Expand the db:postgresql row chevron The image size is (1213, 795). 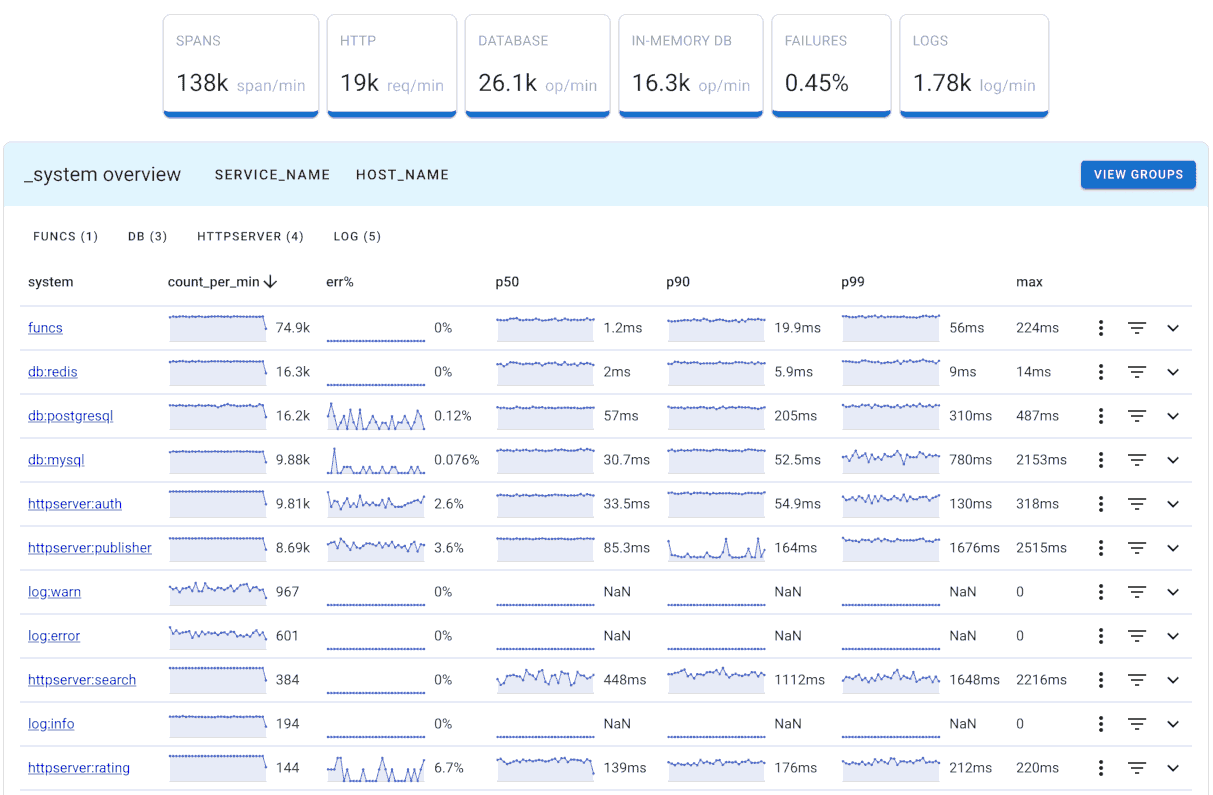coord(1173,416)
